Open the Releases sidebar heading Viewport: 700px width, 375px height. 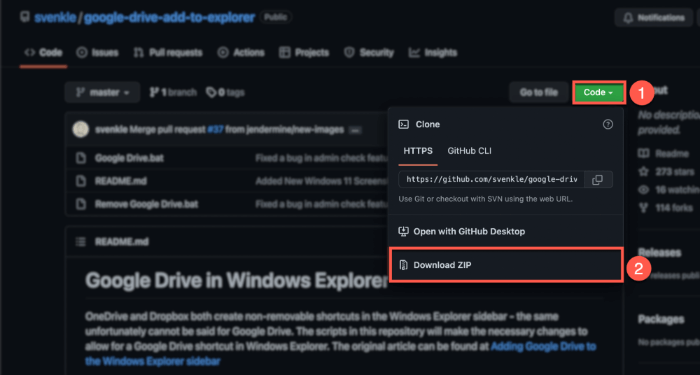(659, 253)
